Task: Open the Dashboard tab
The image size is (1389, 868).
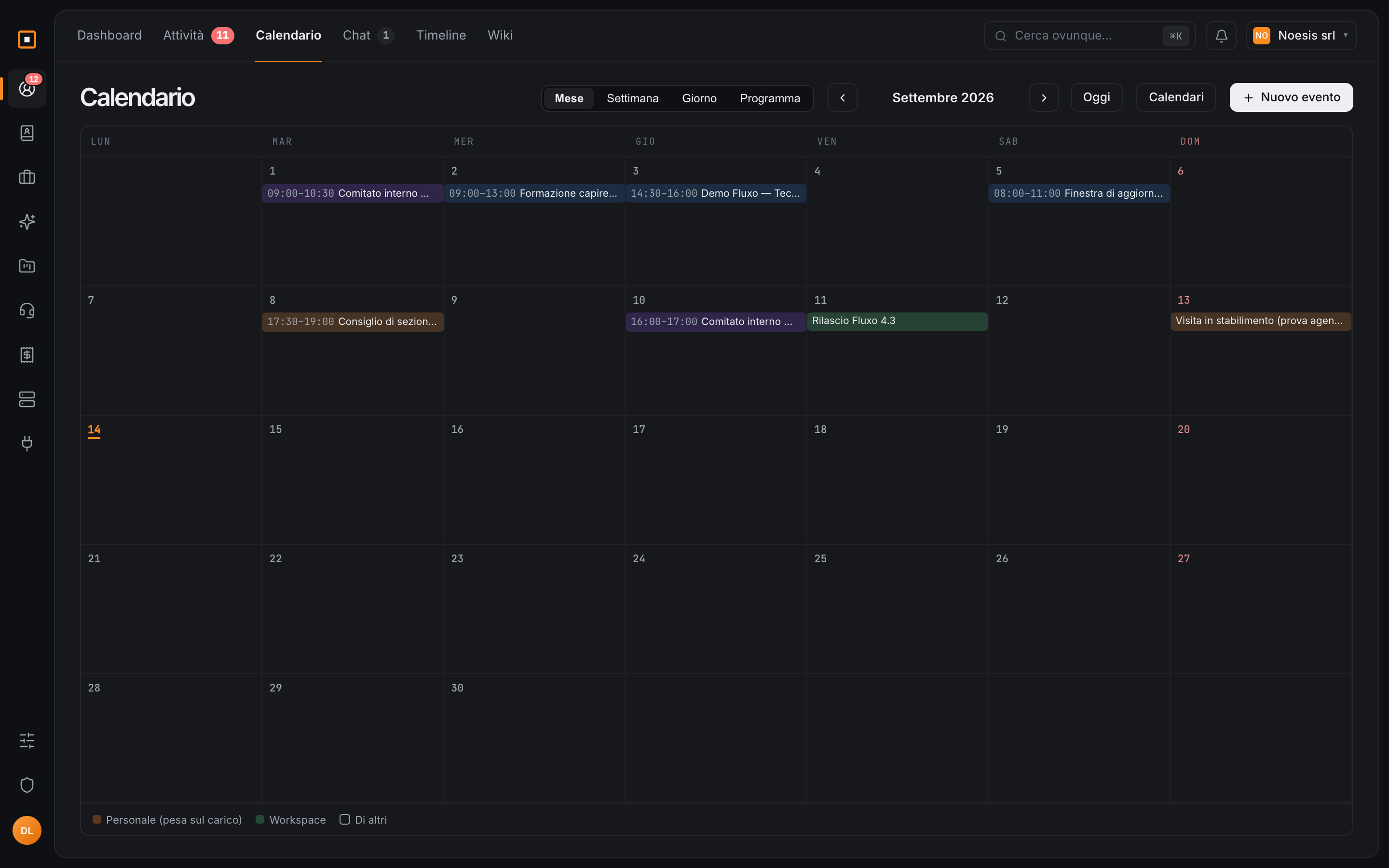Action: coord(109,36)
